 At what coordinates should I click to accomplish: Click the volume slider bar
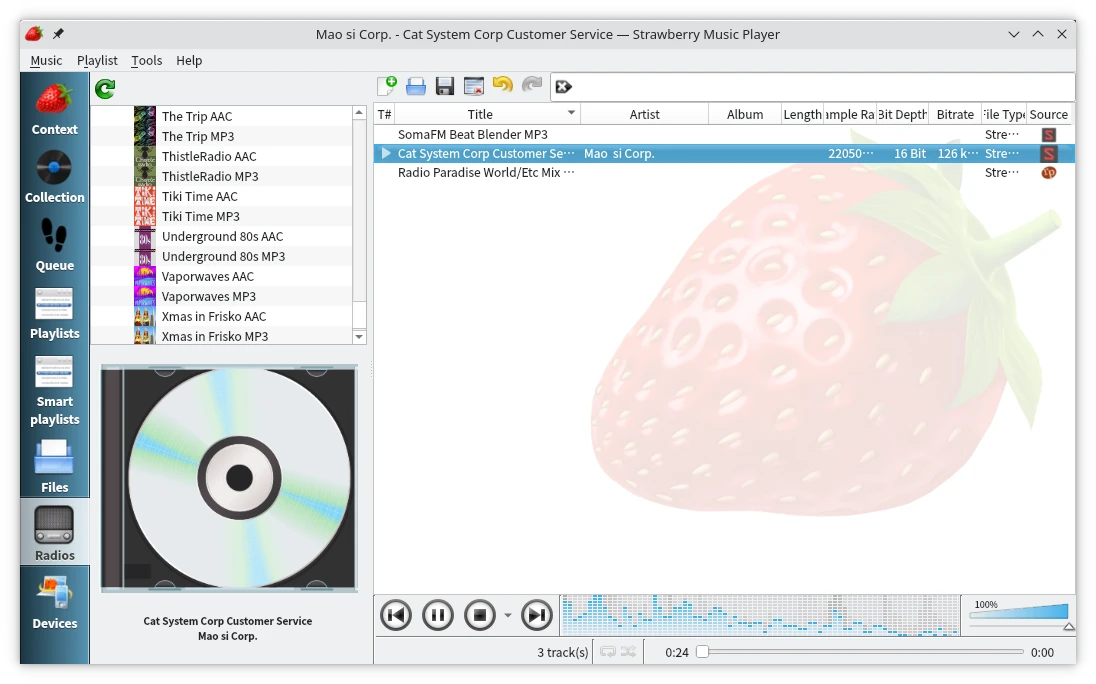click(x=1018, y=613)
